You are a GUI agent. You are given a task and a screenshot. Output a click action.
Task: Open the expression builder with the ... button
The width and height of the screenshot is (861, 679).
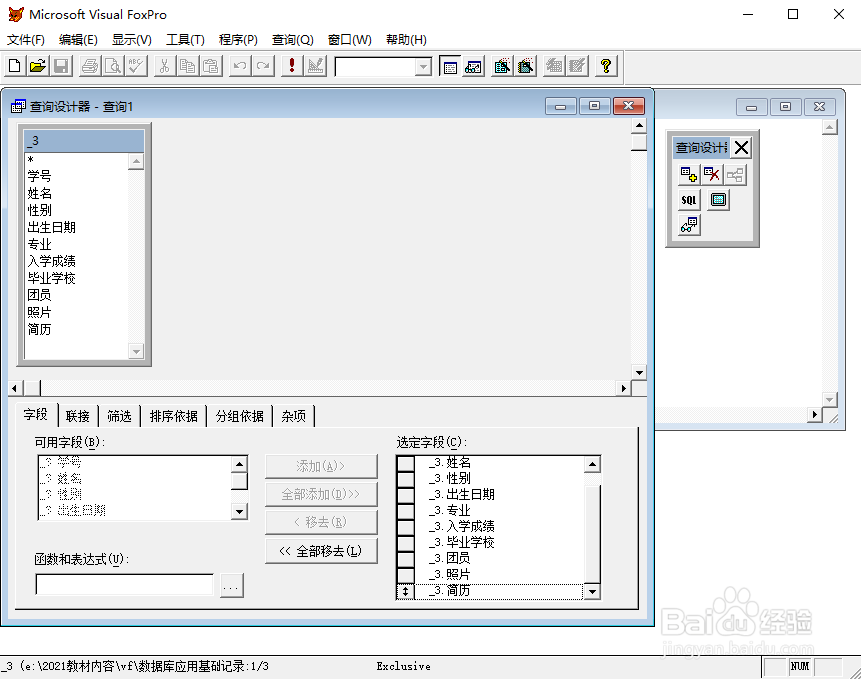231,585
